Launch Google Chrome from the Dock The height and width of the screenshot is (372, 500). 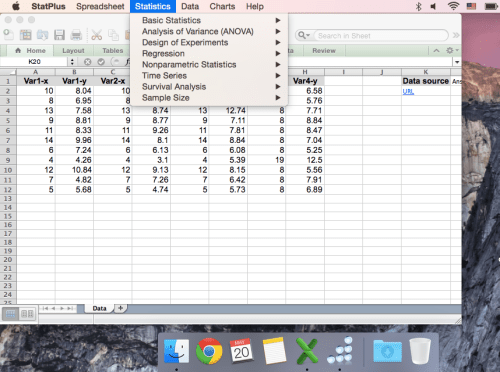[209, 351]
